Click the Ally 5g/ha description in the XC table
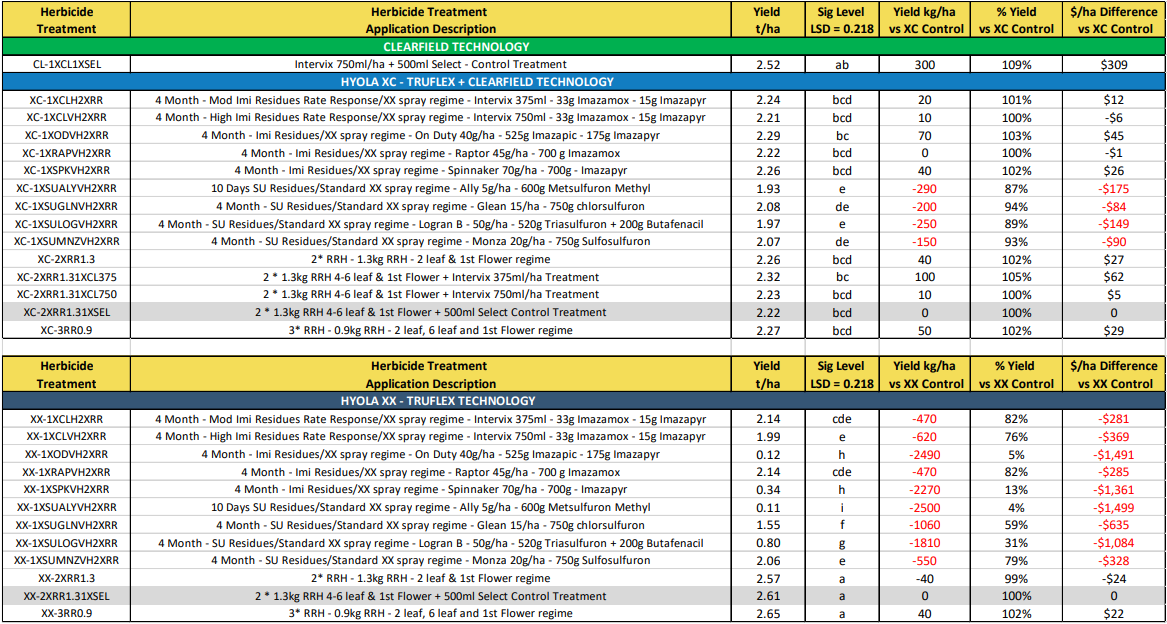The width and height of the screenshot is (1167, 624). pos(432,188)
